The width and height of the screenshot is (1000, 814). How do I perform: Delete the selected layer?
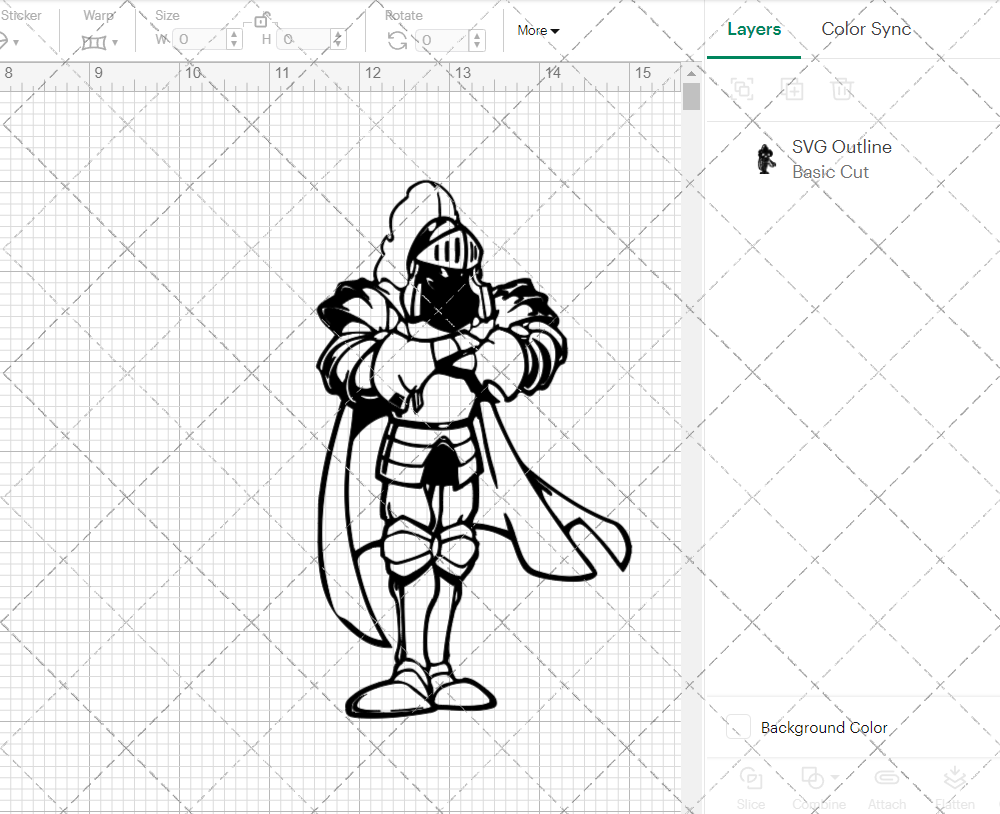coord(843,89)
